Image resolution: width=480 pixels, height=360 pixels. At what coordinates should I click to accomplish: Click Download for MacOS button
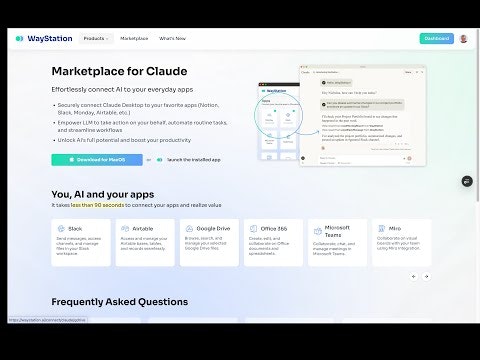tap(97, 160)
